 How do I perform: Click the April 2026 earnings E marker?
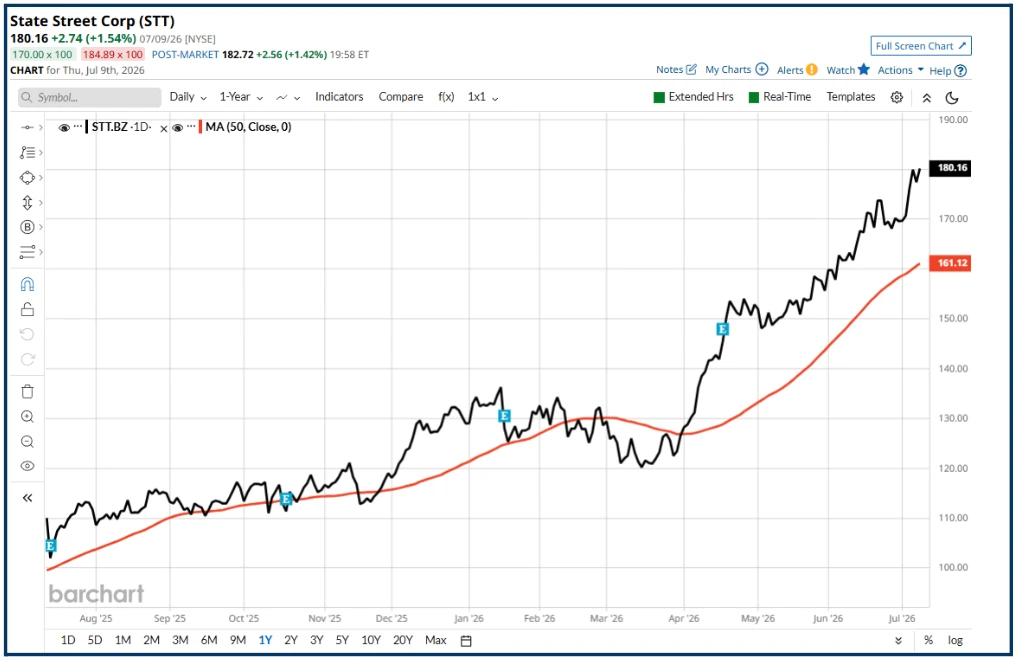pos(722,329)
